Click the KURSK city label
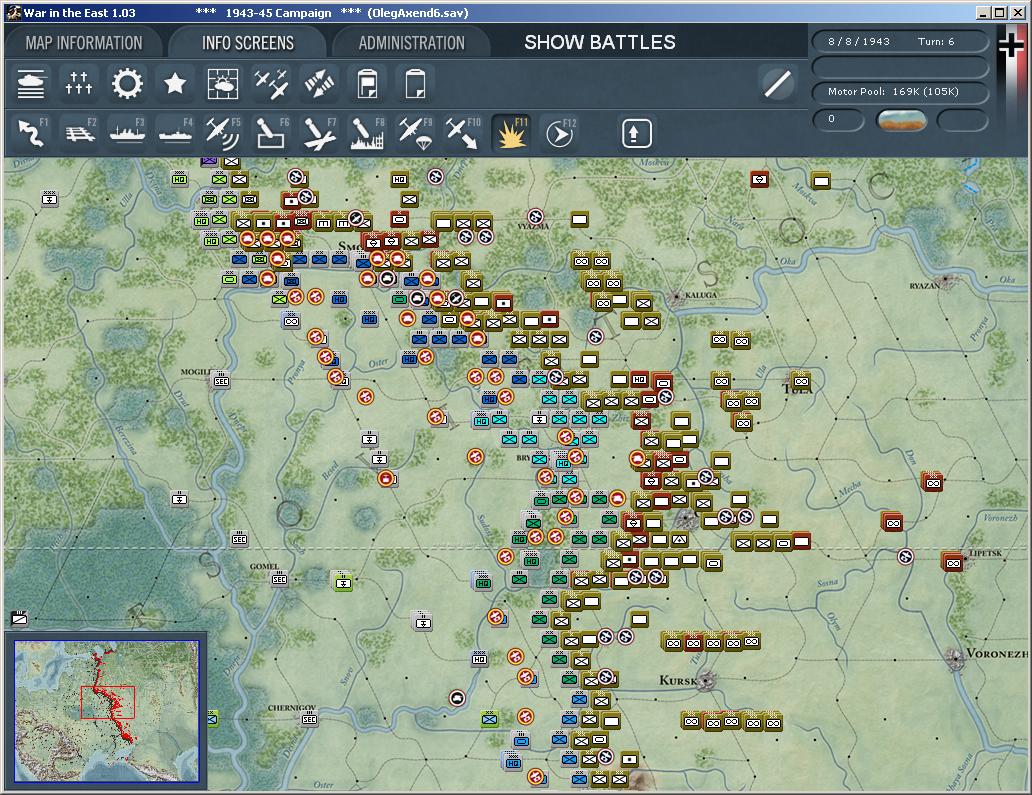Image resolution: width=1032 pixels, height=795 pixels. pos(677,680)
